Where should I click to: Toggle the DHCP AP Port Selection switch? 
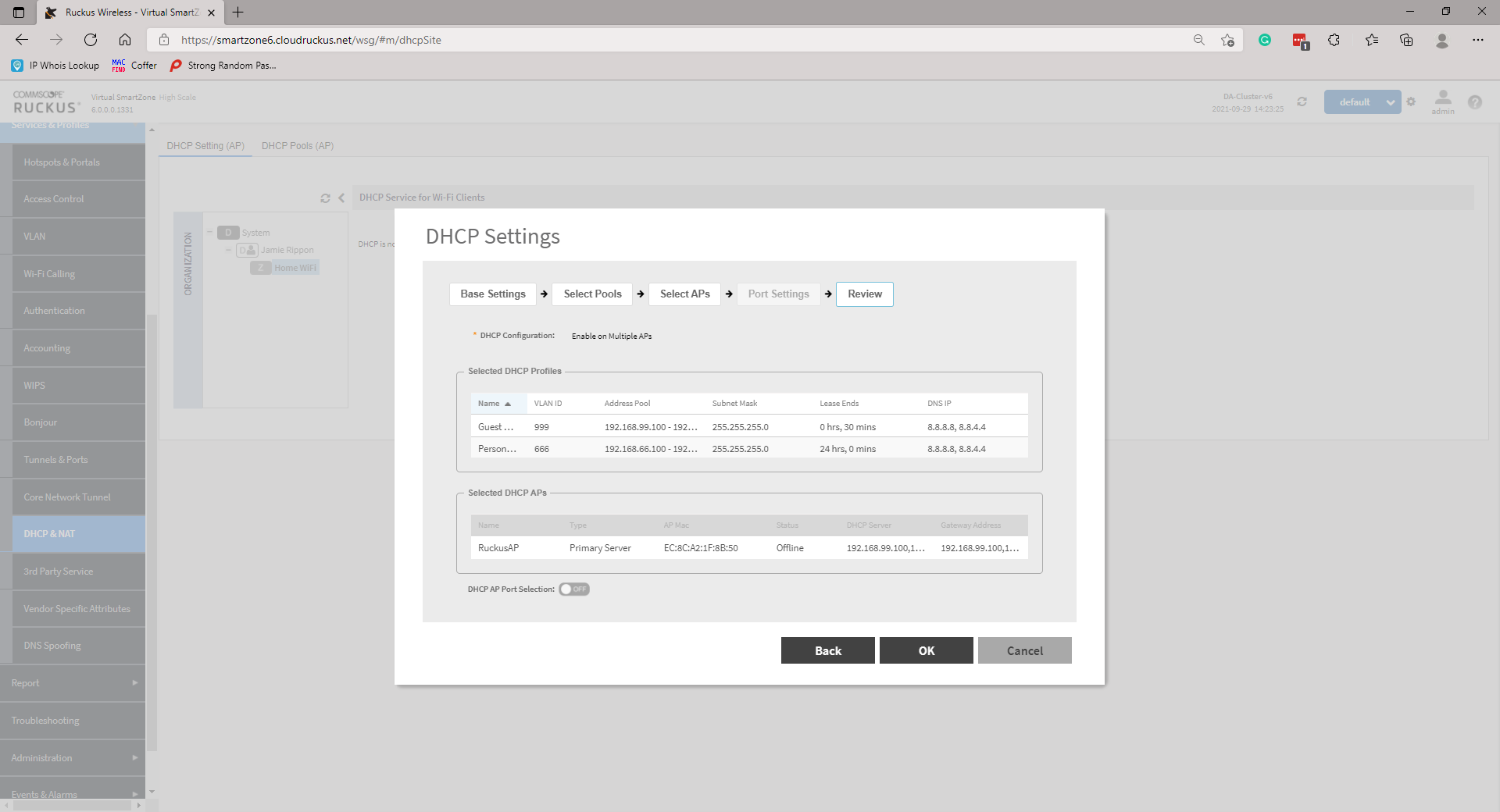click(x=573, y=589)
